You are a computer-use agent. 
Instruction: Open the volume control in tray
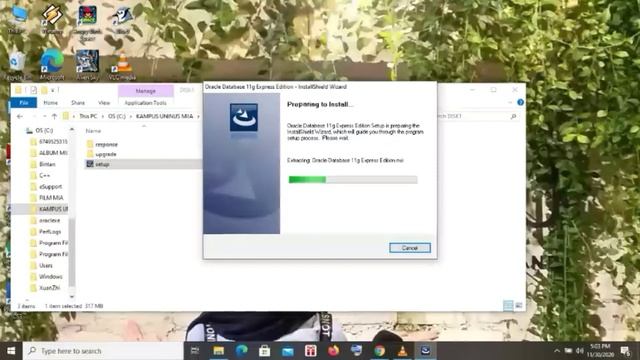pos(580,351)
